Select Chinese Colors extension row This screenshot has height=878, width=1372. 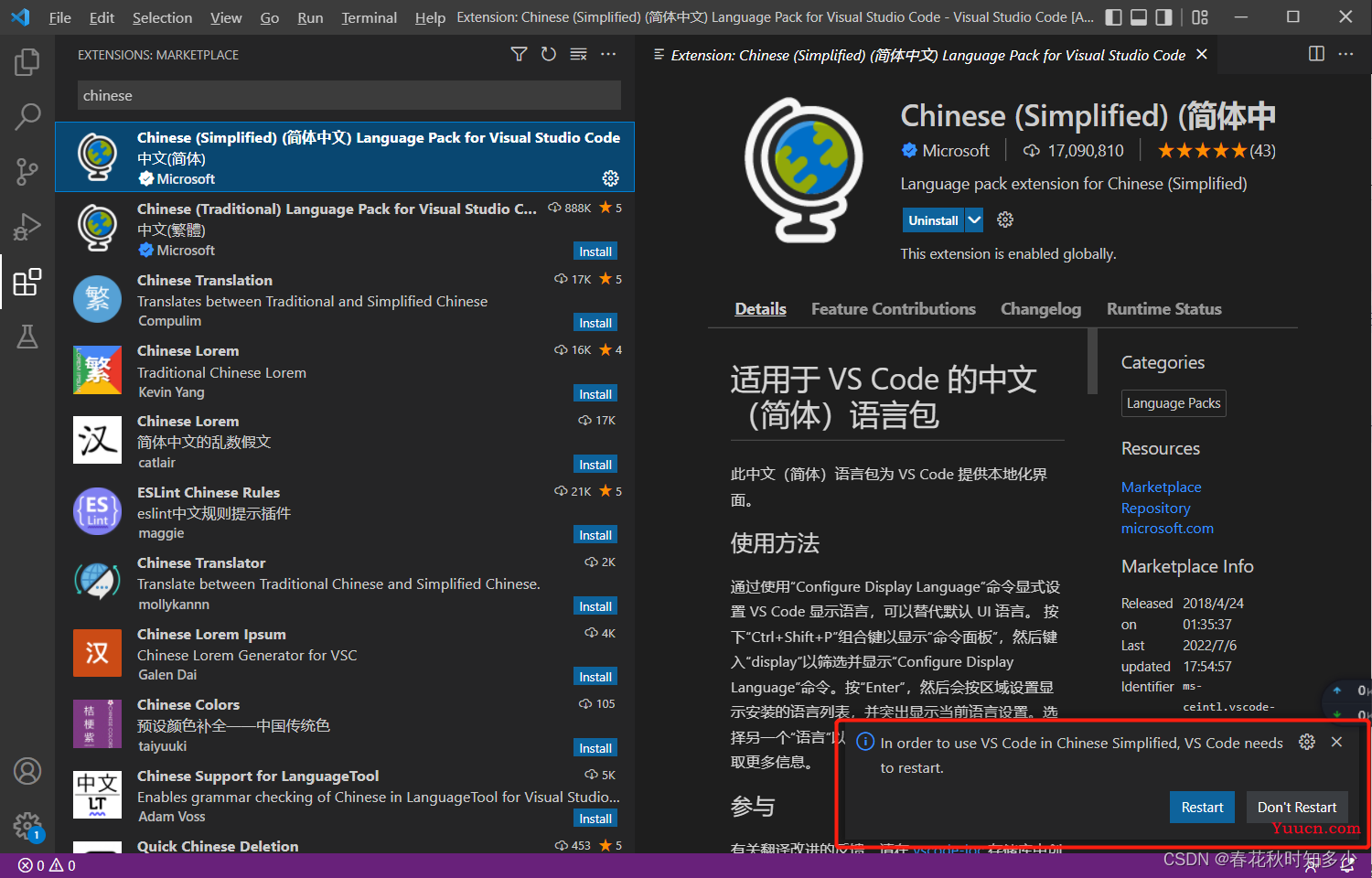(x=345, y=725)
